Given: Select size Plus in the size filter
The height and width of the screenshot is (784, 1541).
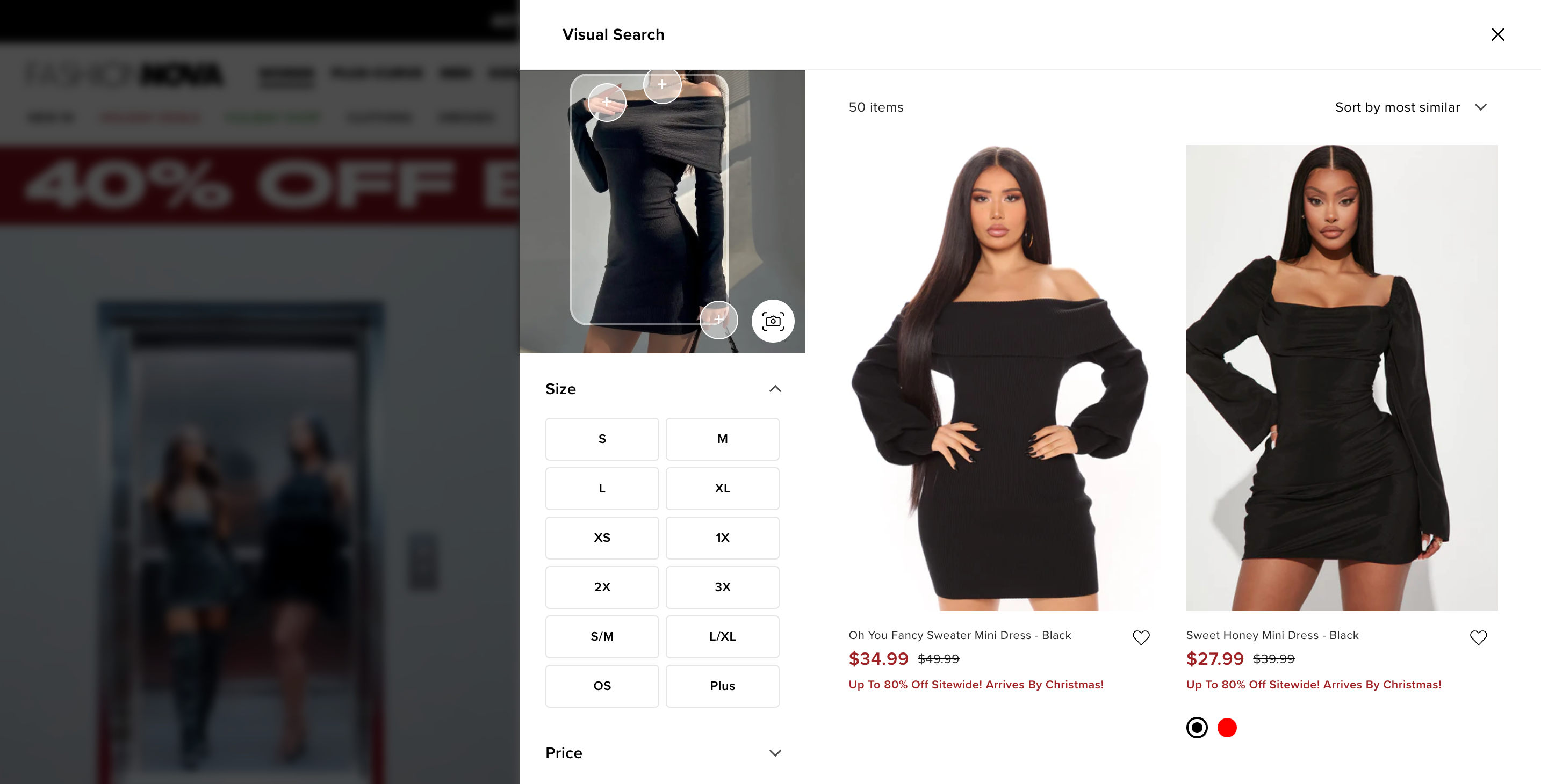Looking at the screenshot, I should (x=721, y=685).
